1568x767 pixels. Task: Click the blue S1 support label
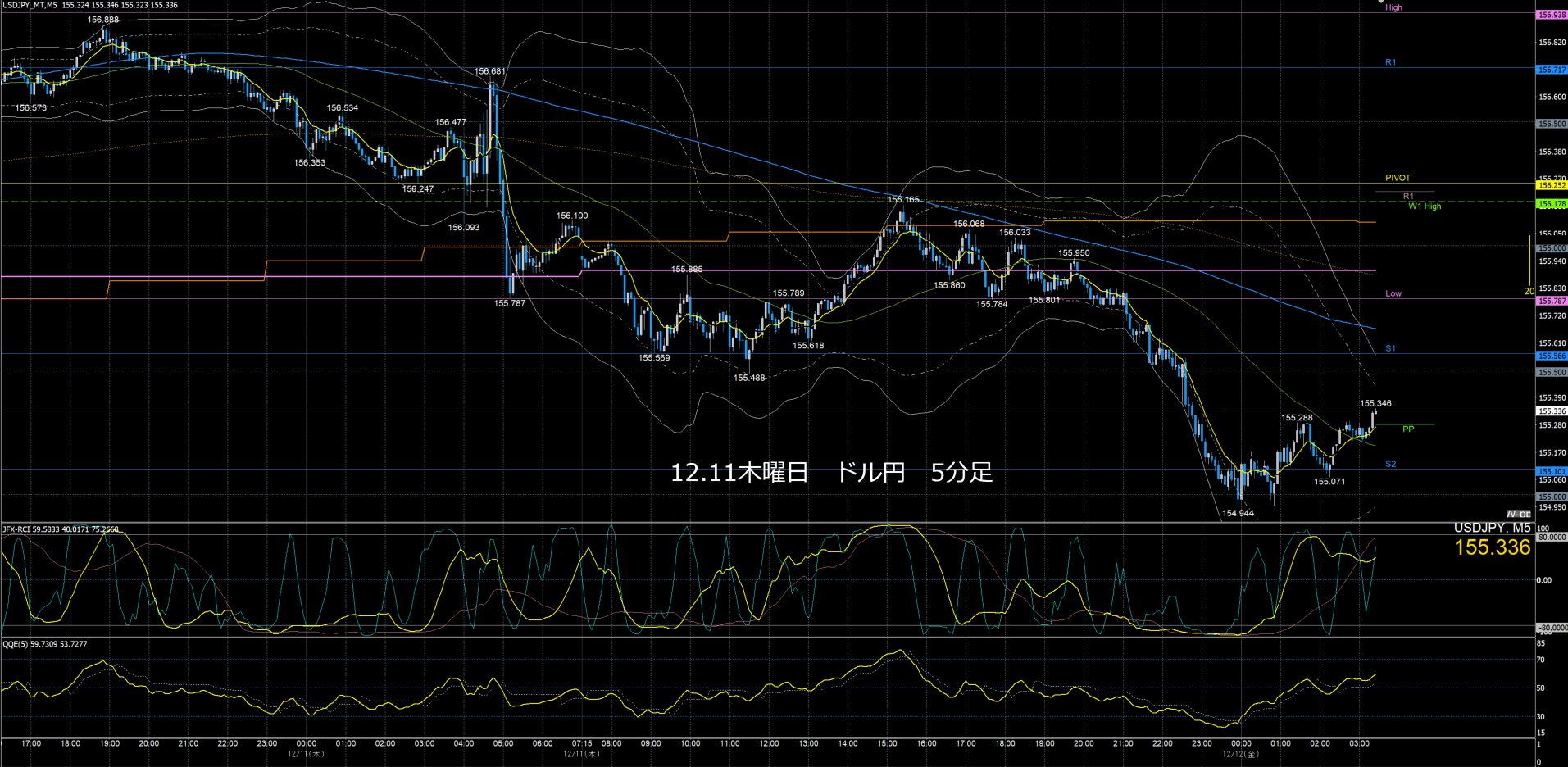click(x=1390, y=348)
